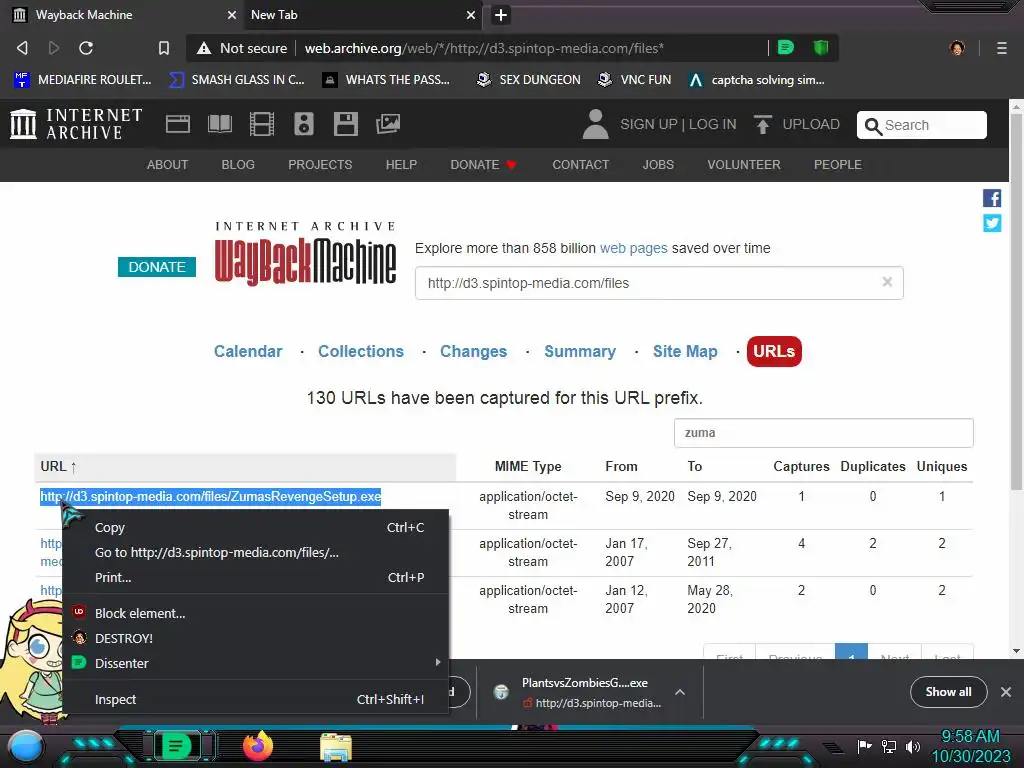1024x768 pixels.
Task: Choose Print... in the context menu
Action: [255, 577]
